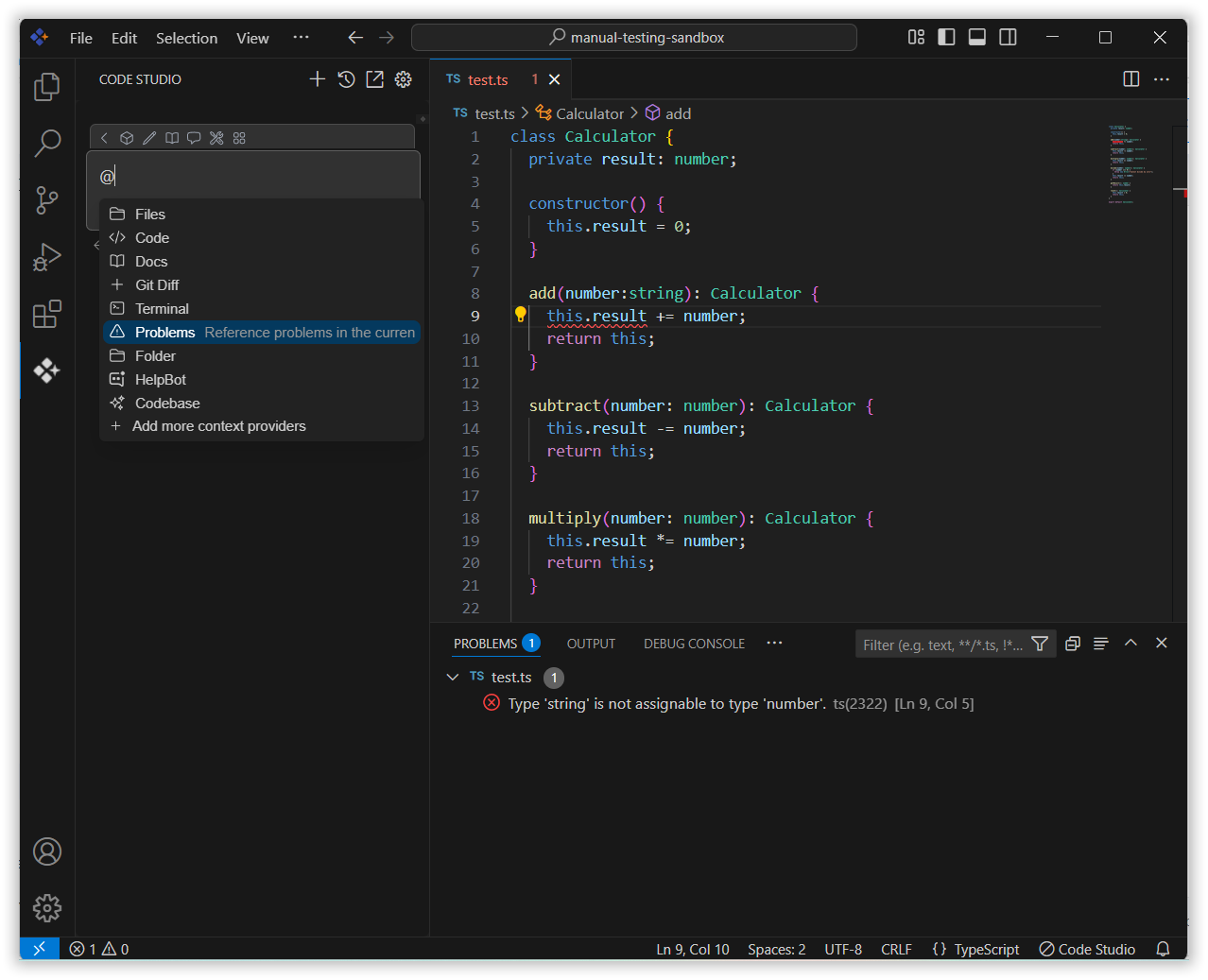Image resolution: width=1208 pixels, height=980 pixels.
Task: Toggle the primary sidebar visibility
Action: (946, 37)
